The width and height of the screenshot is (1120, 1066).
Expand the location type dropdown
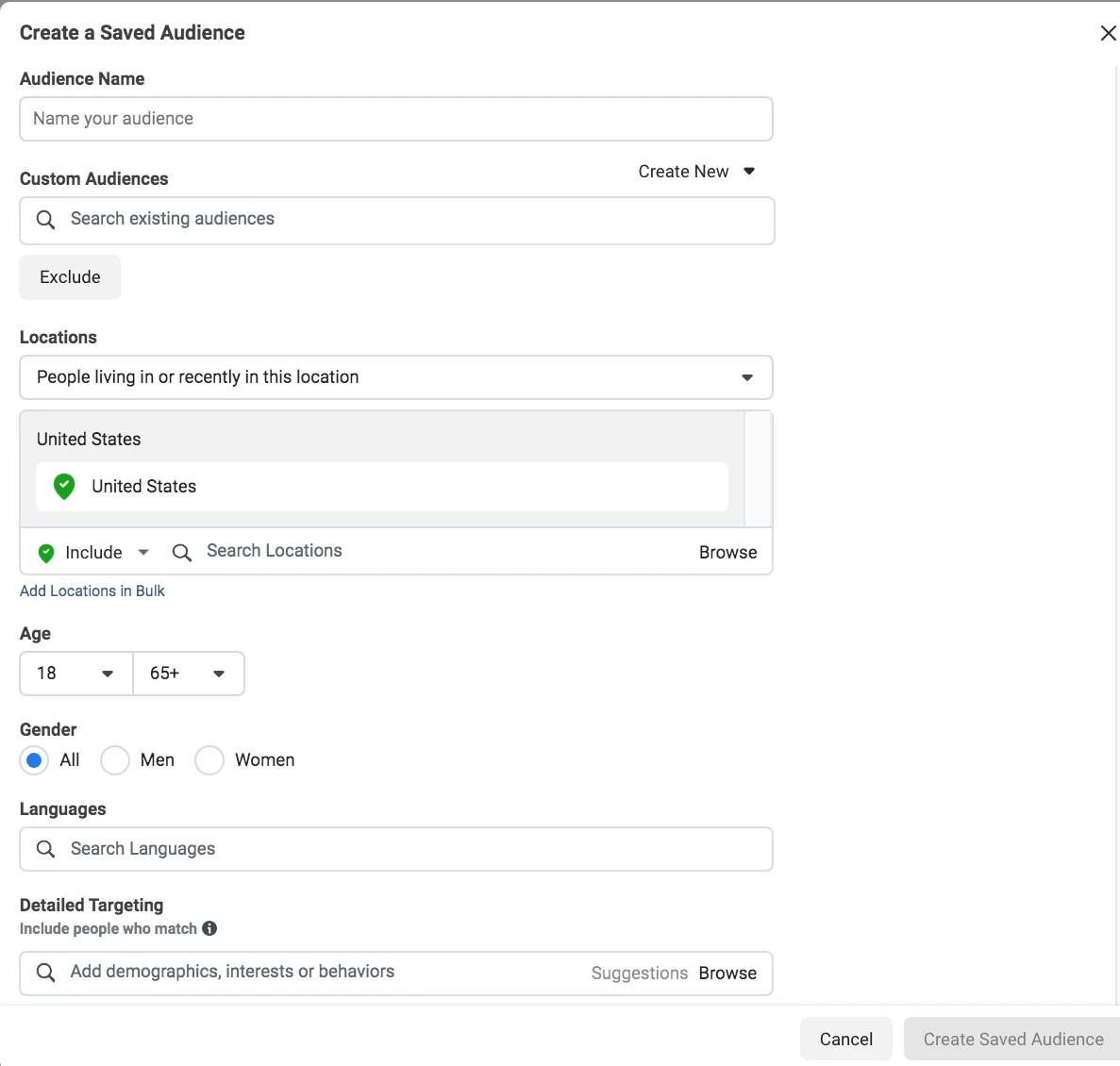coord(746,377)
